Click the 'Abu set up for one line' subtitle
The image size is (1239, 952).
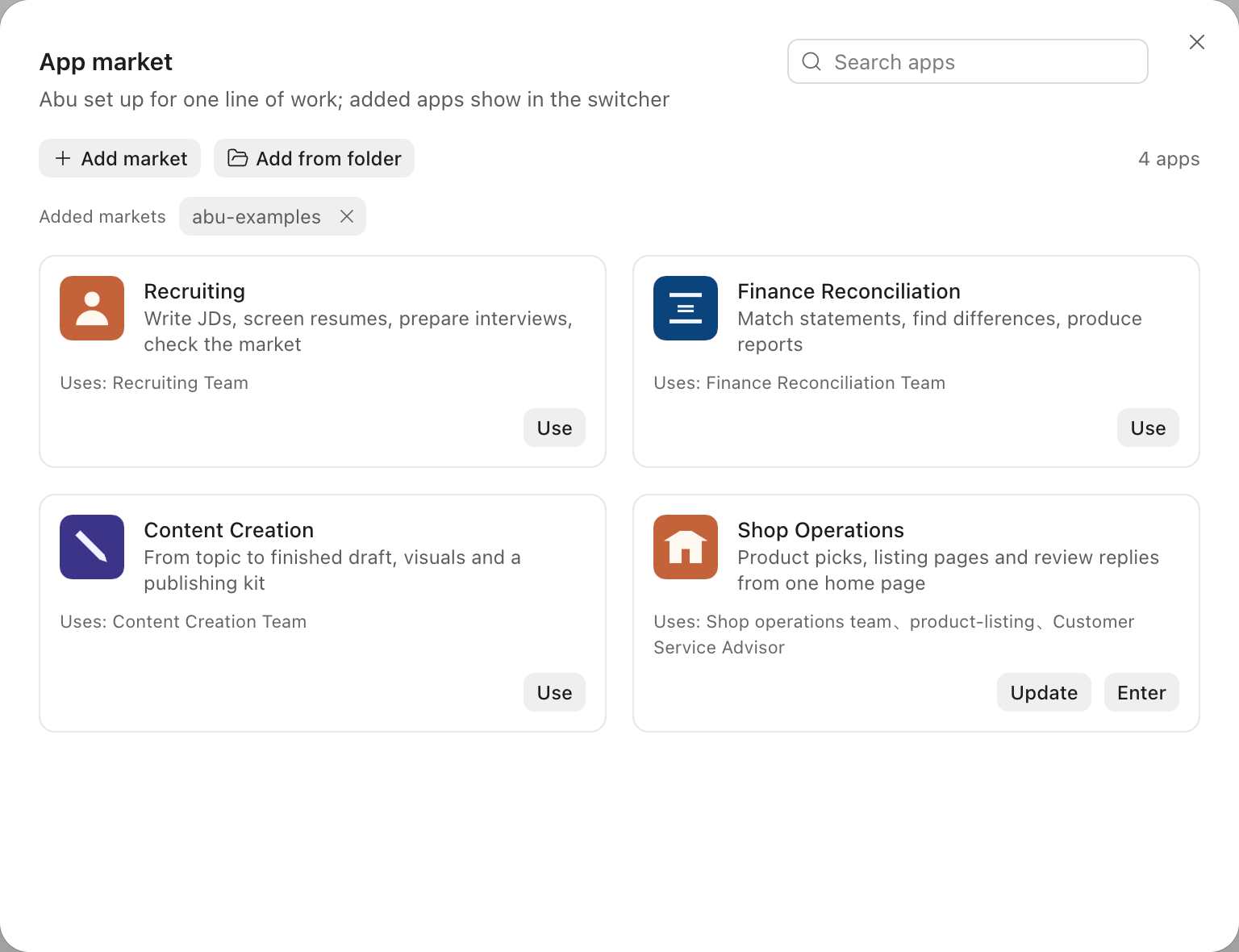pos(354,99)
